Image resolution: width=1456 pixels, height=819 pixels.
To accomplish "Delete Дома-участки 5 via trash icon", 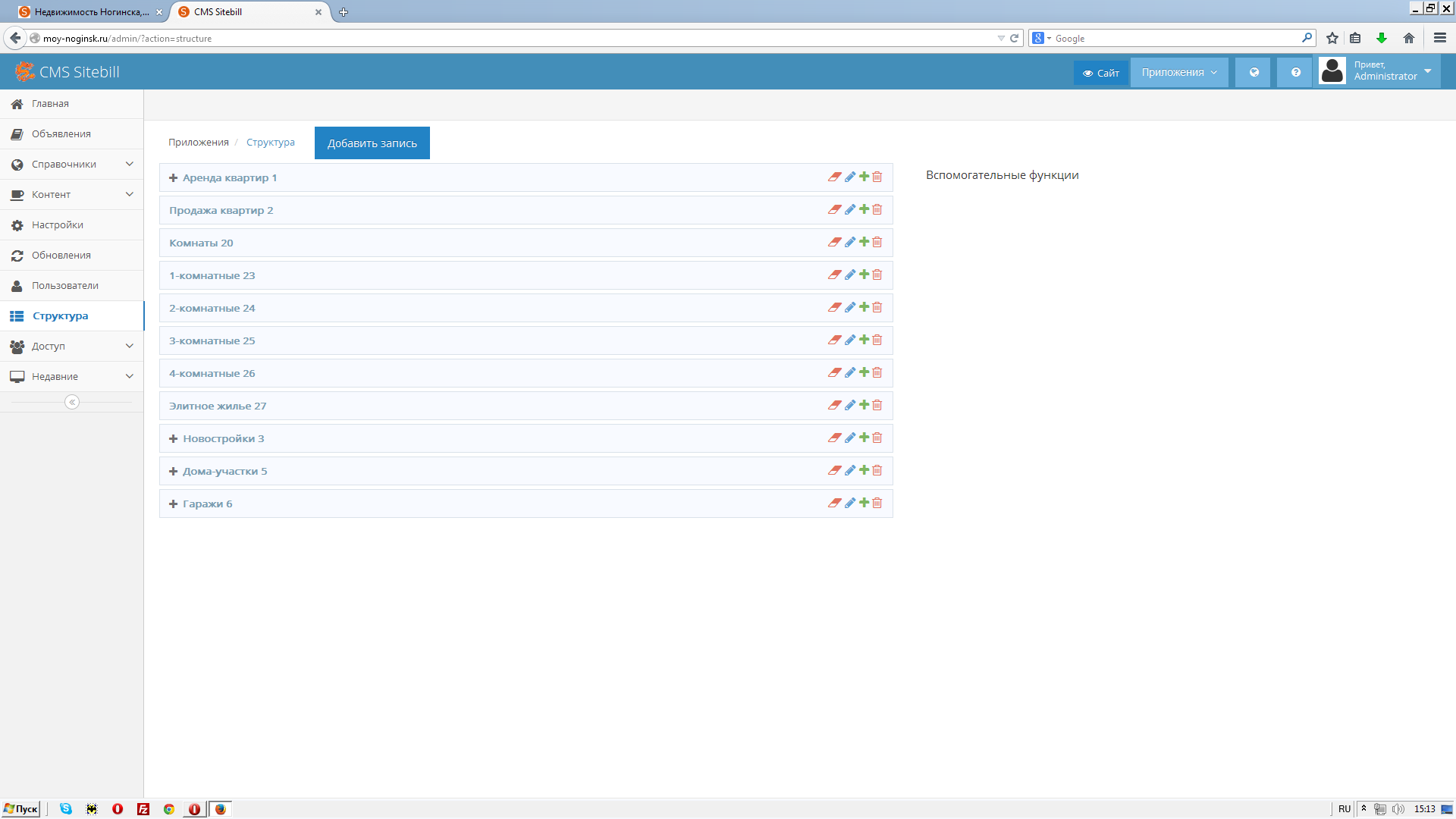I will pos(877,470).
